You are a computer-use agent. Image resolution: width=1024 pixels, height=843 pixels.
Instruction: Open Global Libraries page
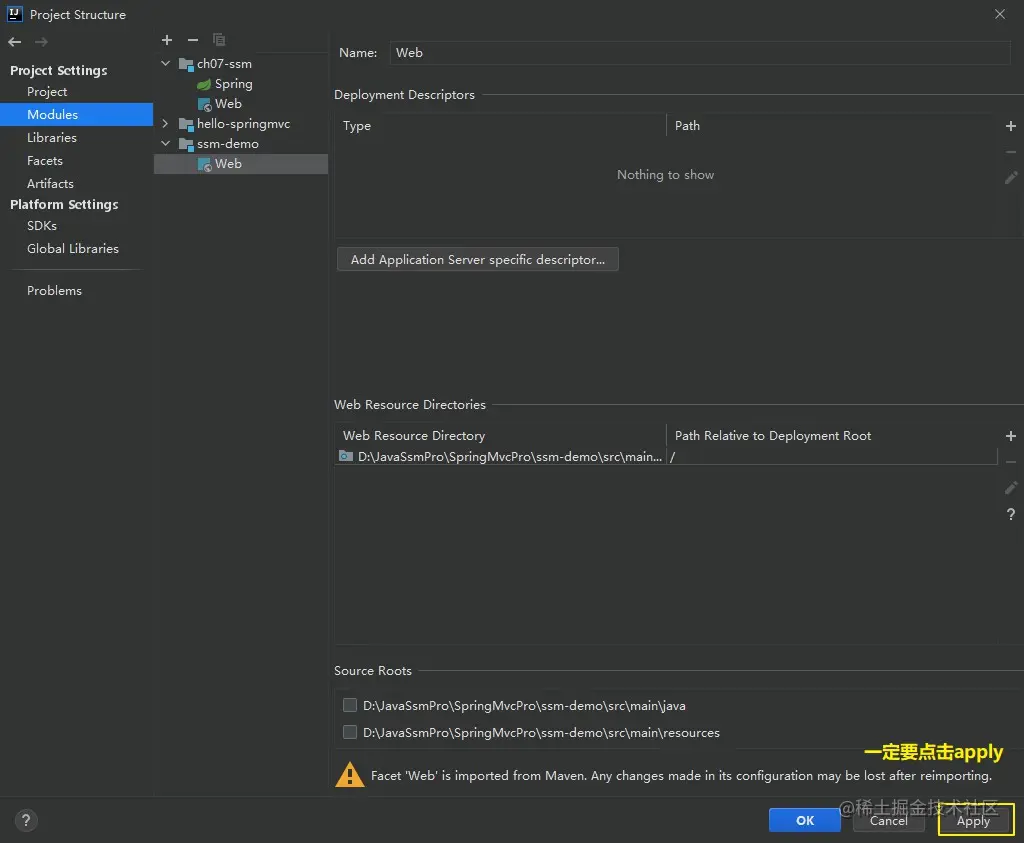coord(73,249)
